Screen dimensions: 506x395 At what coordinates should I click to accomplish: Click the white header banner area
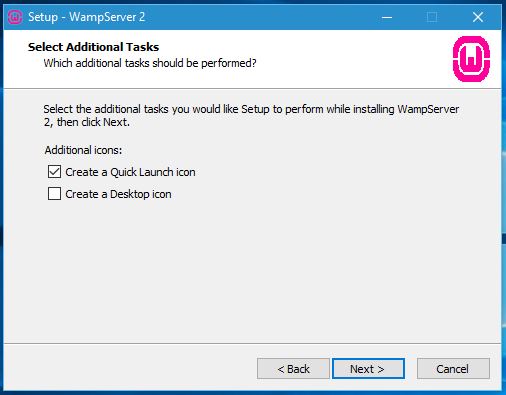tap(300, 59)
